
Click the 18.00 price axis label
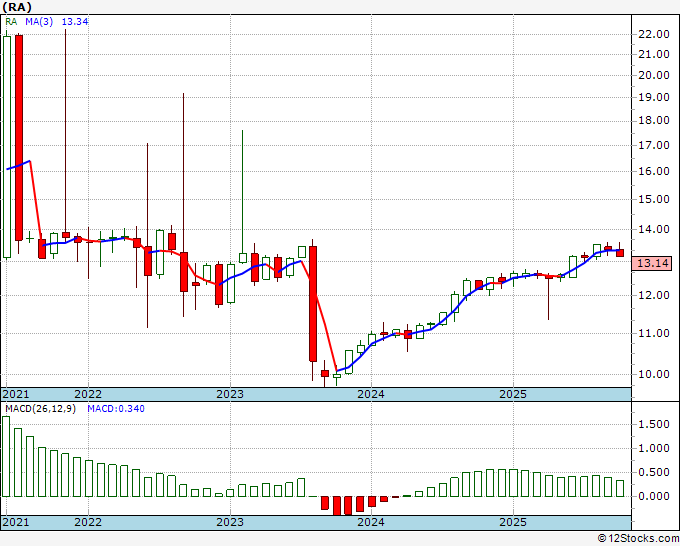[654, 120]
